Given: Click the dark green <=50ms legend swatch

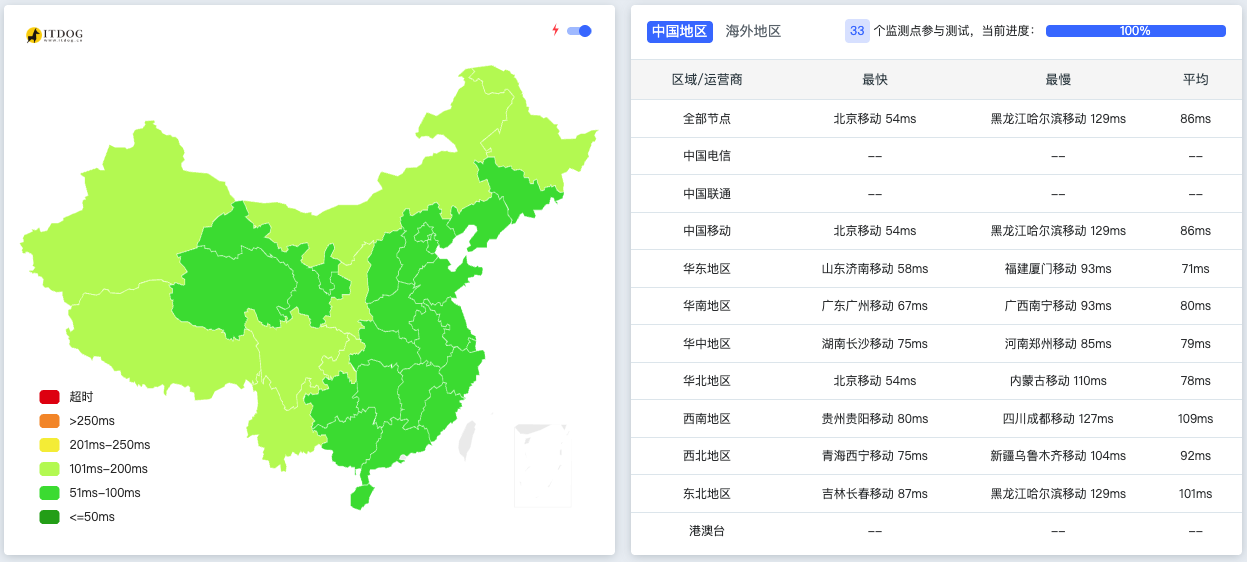Looking at the screenshot, I should pos(50,517).
